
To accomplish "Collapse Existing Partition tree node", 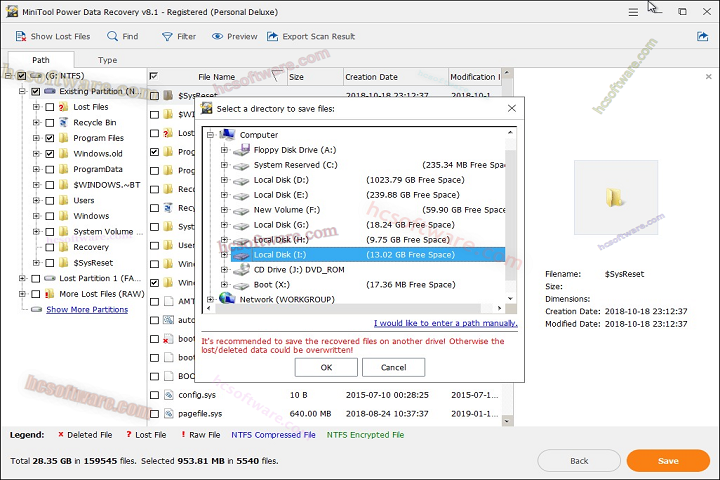I will [22, 91].
